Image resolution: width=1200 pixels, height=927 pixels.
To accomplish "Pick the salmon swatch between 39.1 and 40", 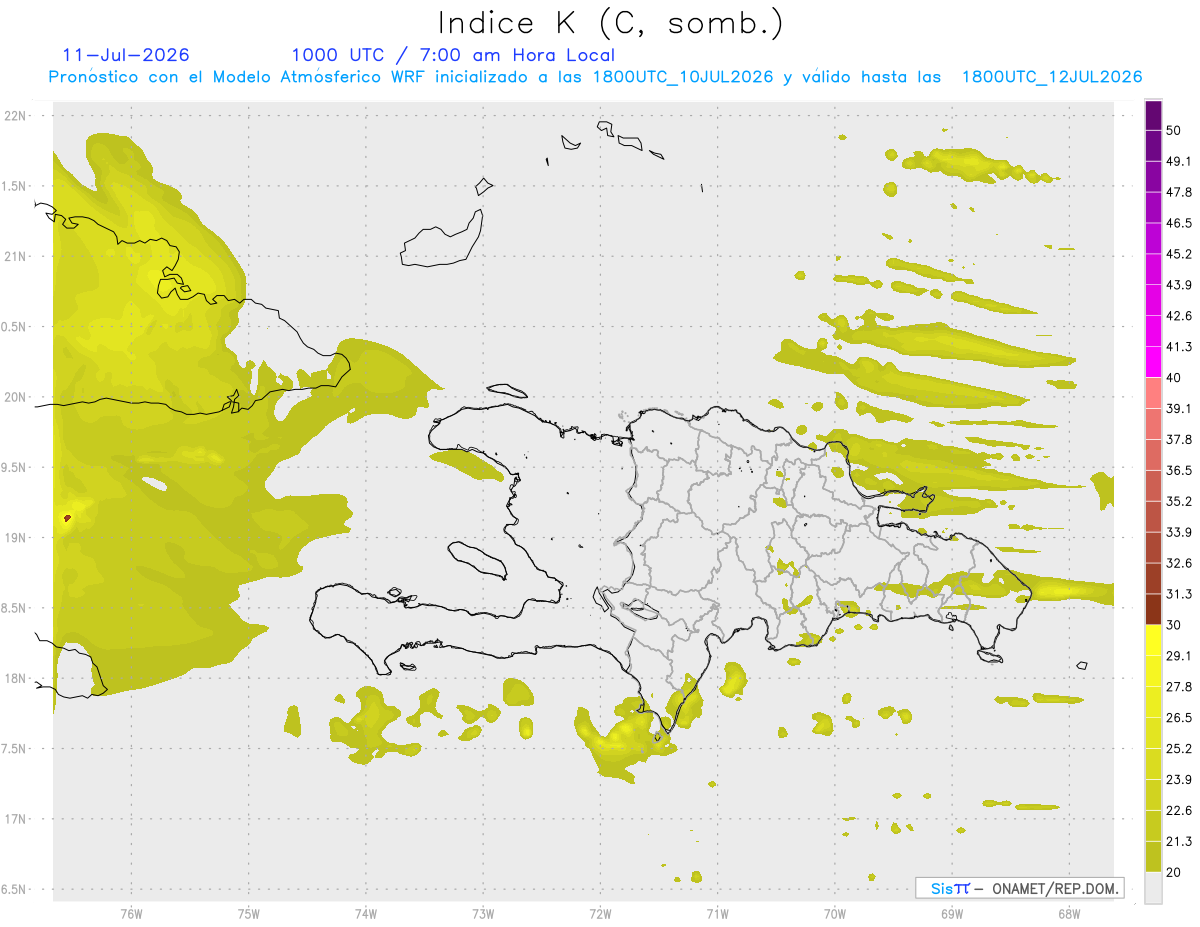I will point(1154,393).
